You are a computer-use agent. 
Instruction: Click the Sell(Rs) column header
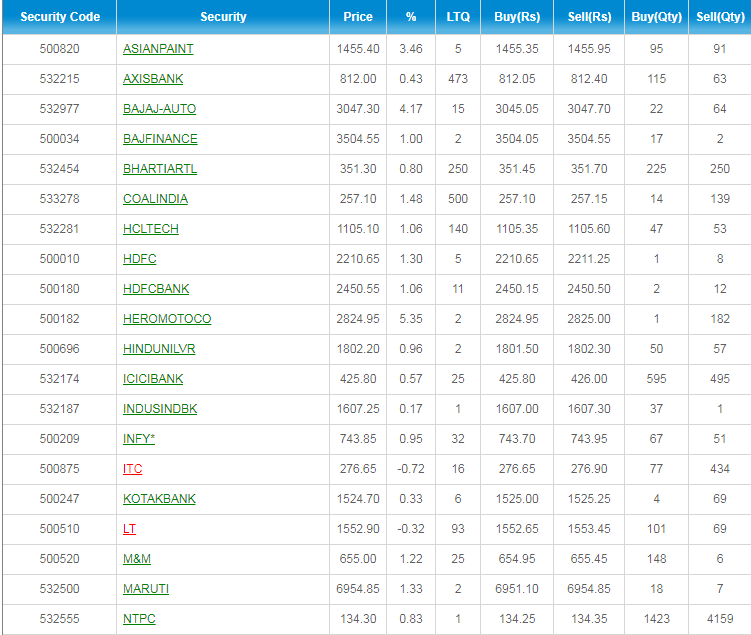pyautogui.click(x=589, y=17)
